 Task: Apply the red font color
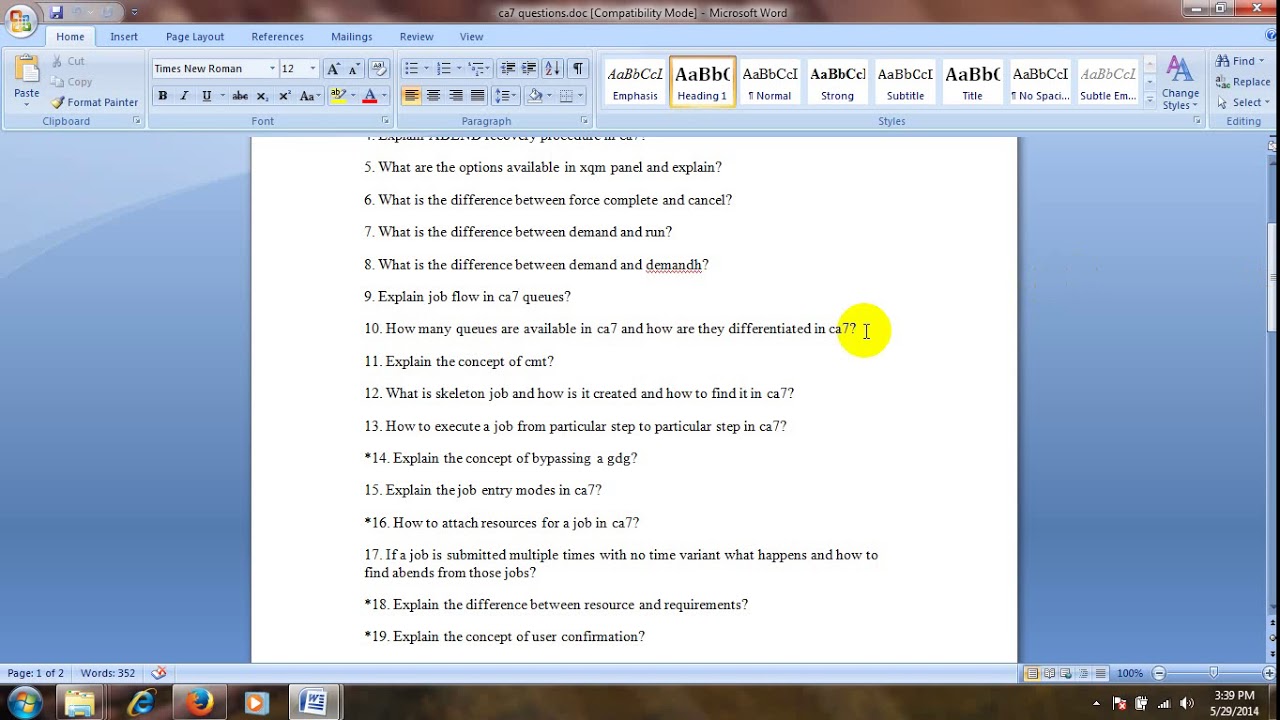click(x=369, y=96)
